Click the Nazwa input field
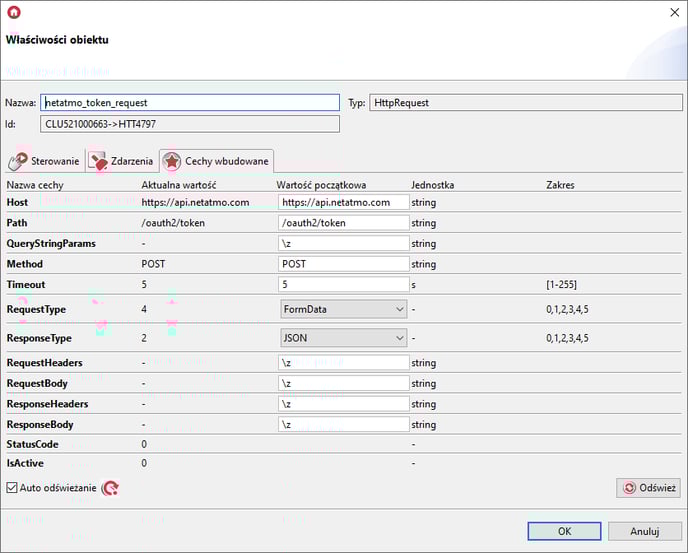Viewport: 688px width, 553px height. pyautogui.click(x=190, y=103)
